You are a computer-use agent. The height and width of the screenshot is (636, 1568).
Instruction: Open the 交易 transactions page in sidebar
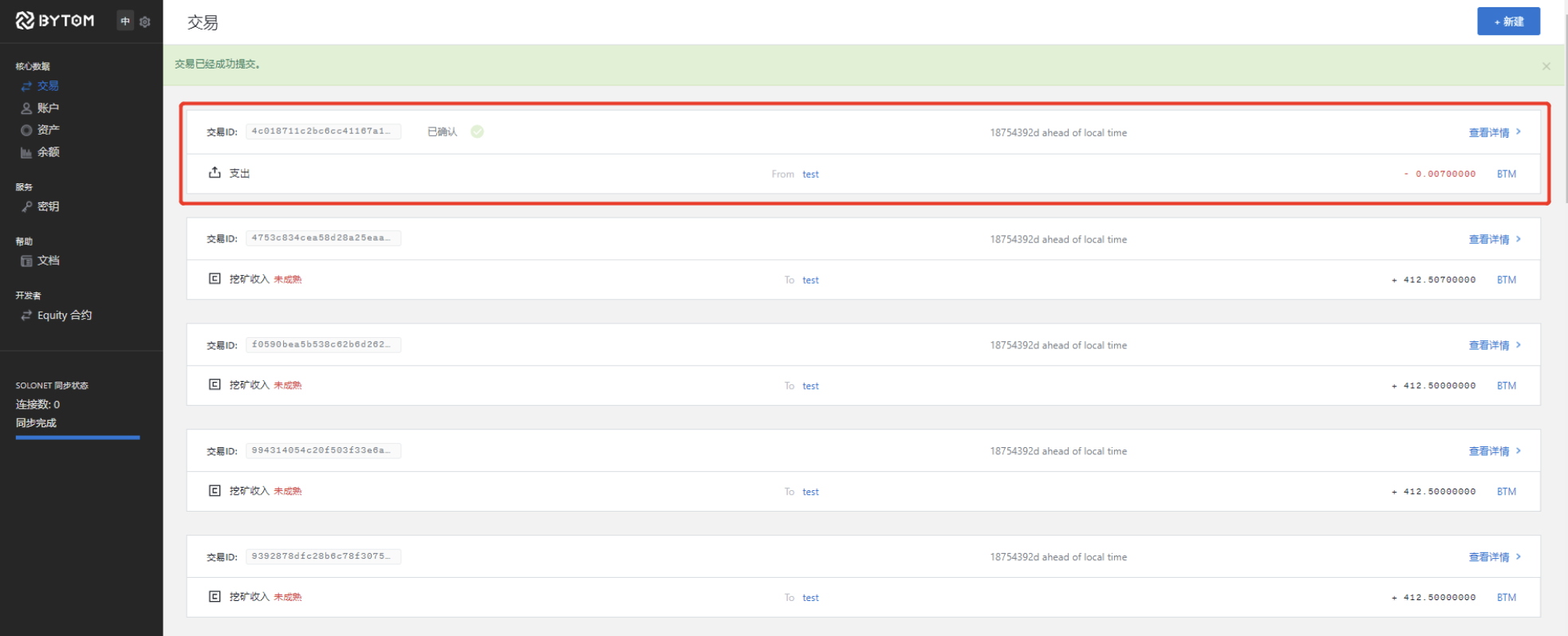point(47,86)
